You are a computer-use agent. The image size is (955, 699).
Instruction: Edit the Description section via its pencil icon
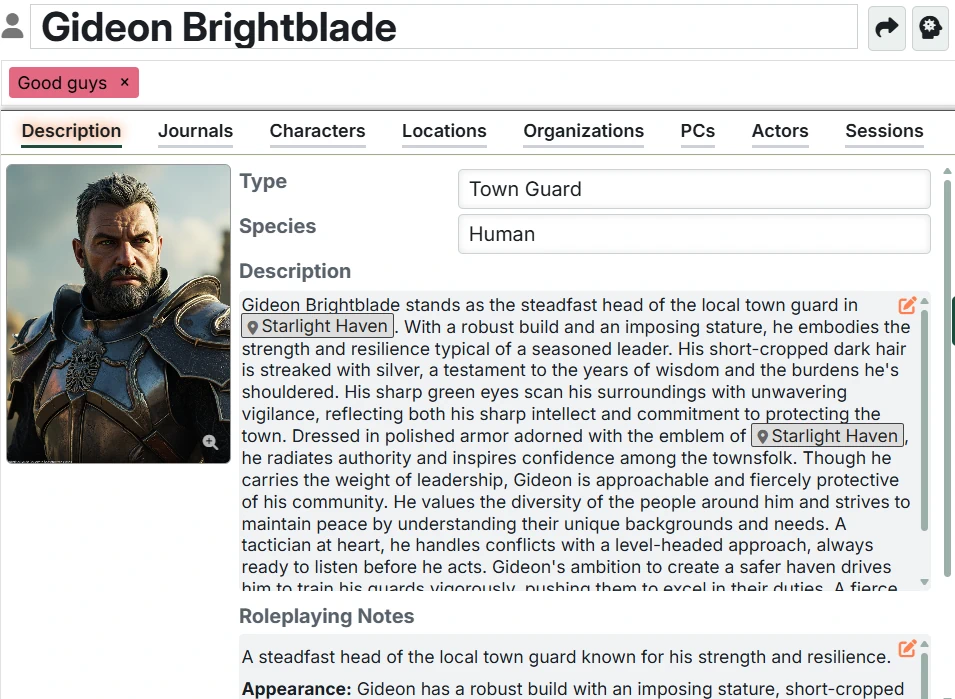(x=907, y=306)
